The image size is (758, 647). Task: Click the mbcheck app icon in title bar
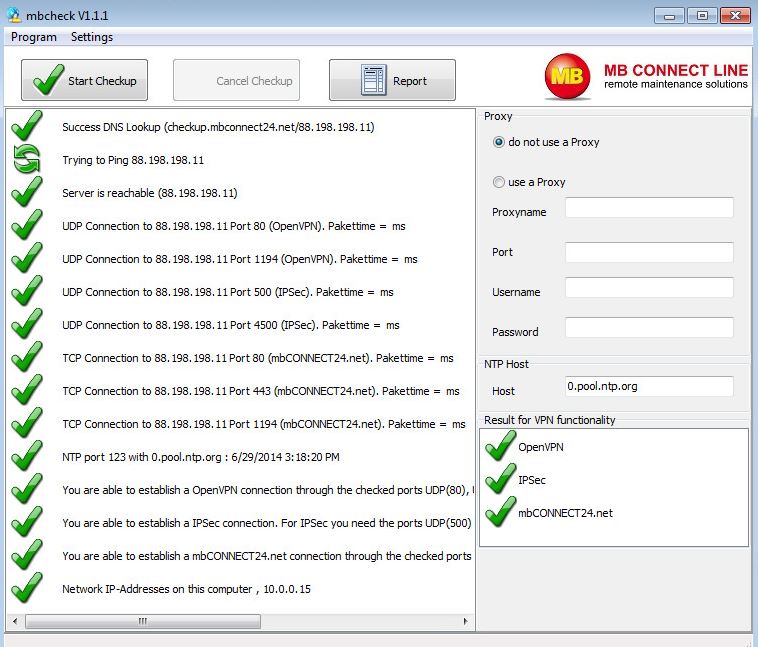(x=15, y=15)
